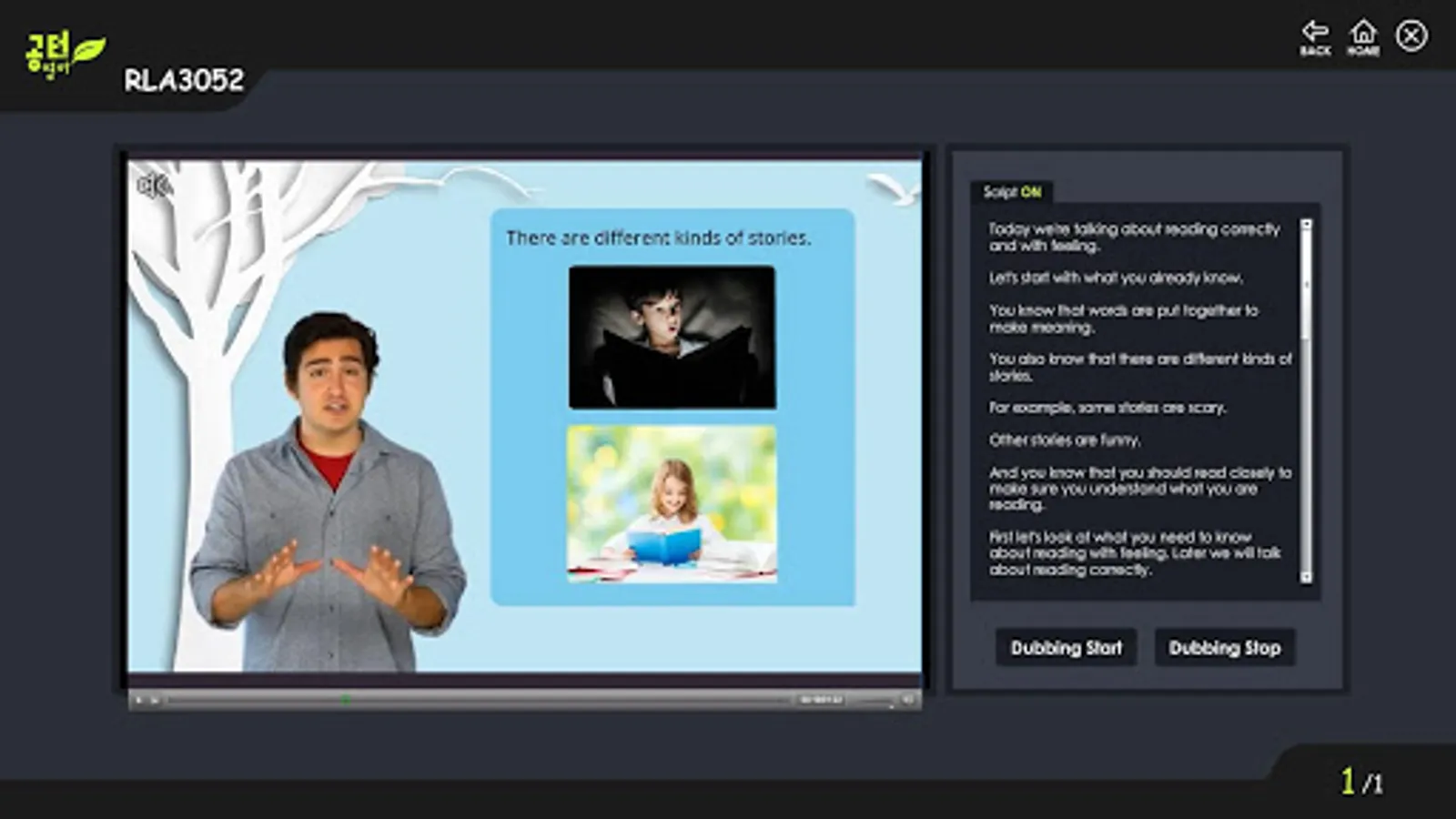Click the play button in video controls
The height and width of the screenshot is (819, 1456).
pyautogui.click(x=138, y=700)
